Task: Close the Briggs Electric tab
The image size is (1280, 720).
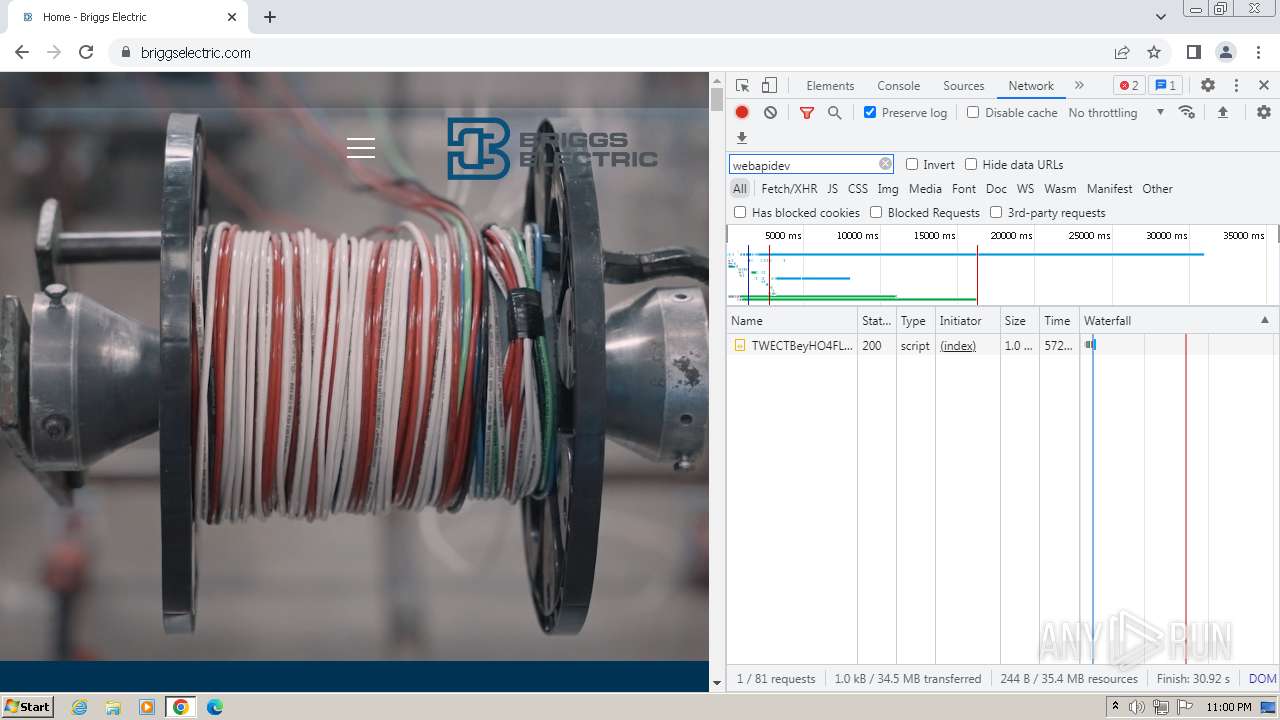Action: 232,17
